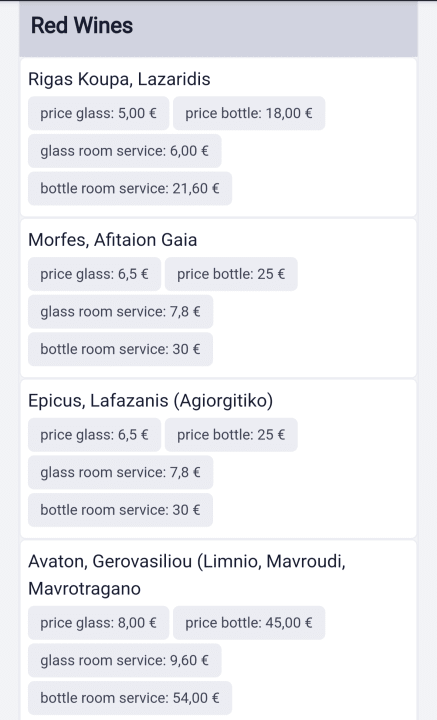Choose Epicus bottle room service 30 €
This screenshot has width=437, height=720.
(120, 510)
